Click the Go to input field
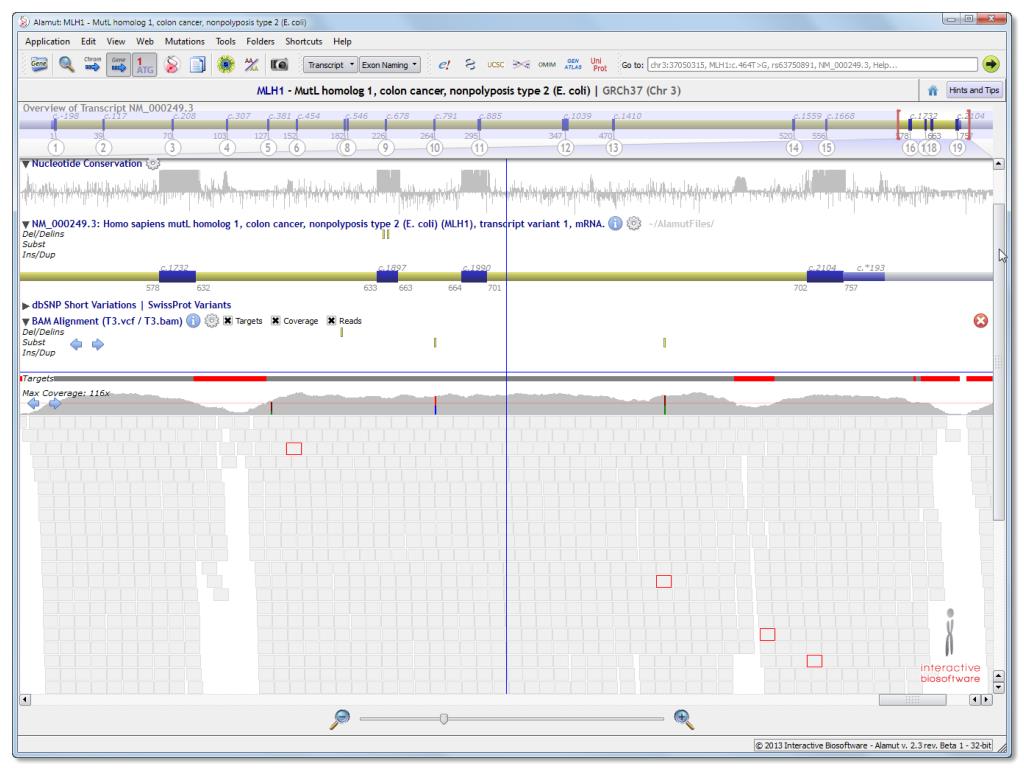The image size is (1024, 768). click(812, 65)
